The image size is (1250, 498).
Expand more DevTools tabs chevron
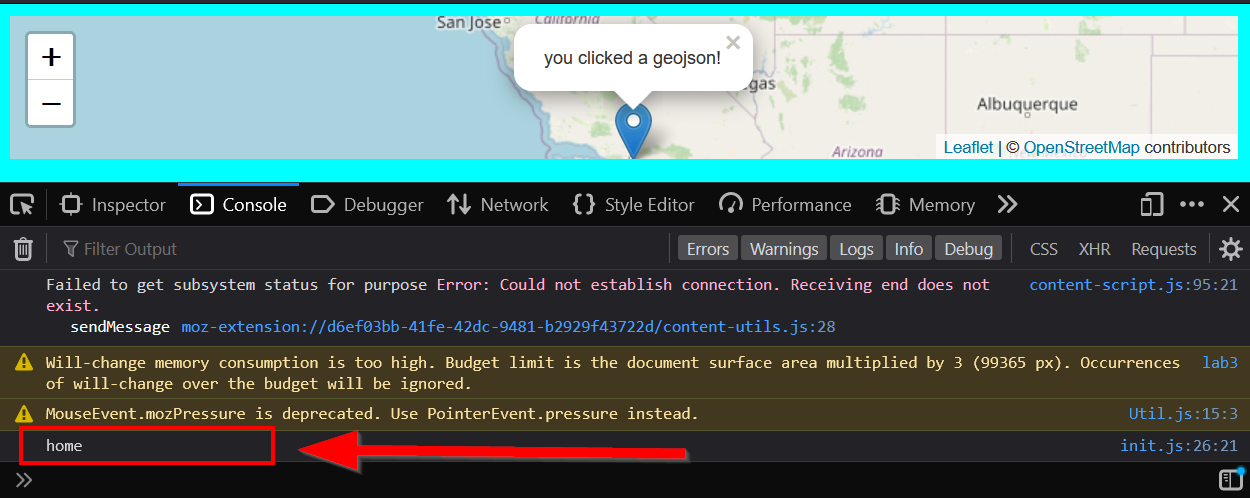[x=1007, y=205]
